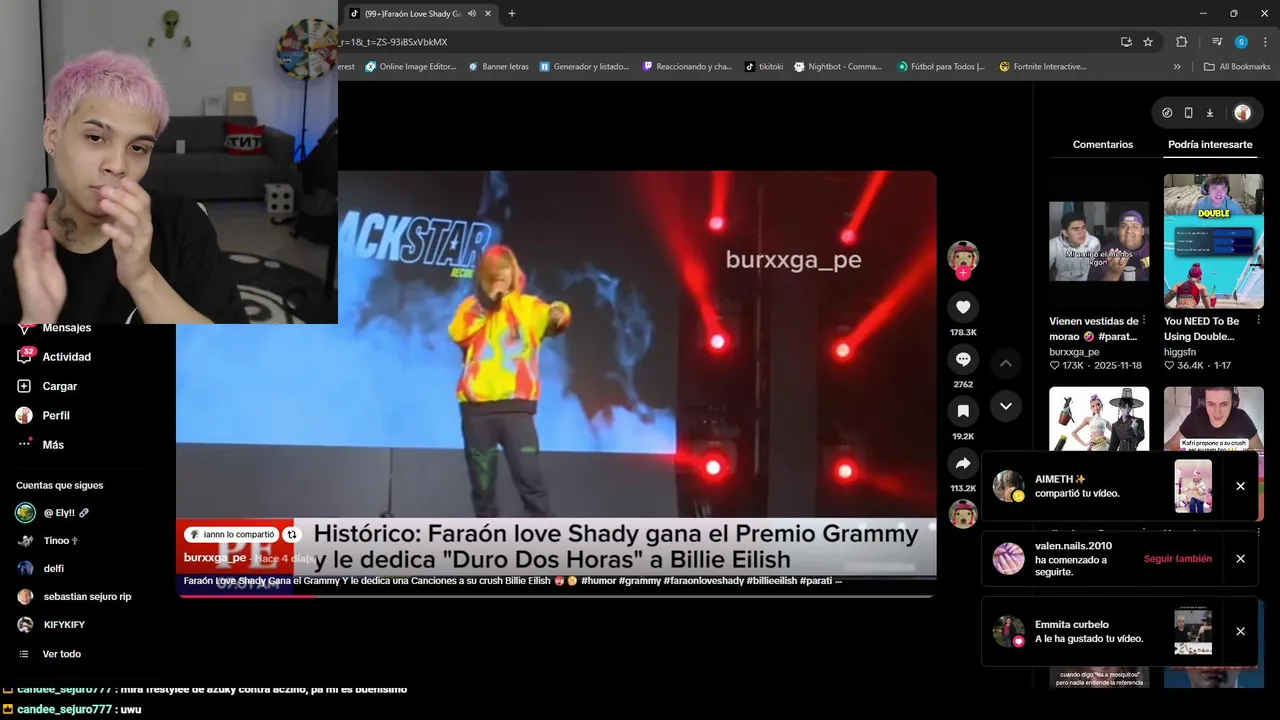Follow creator with the red plus badge
The width and height of the screenshot is (1280, 720).
(x=963, y=273)
